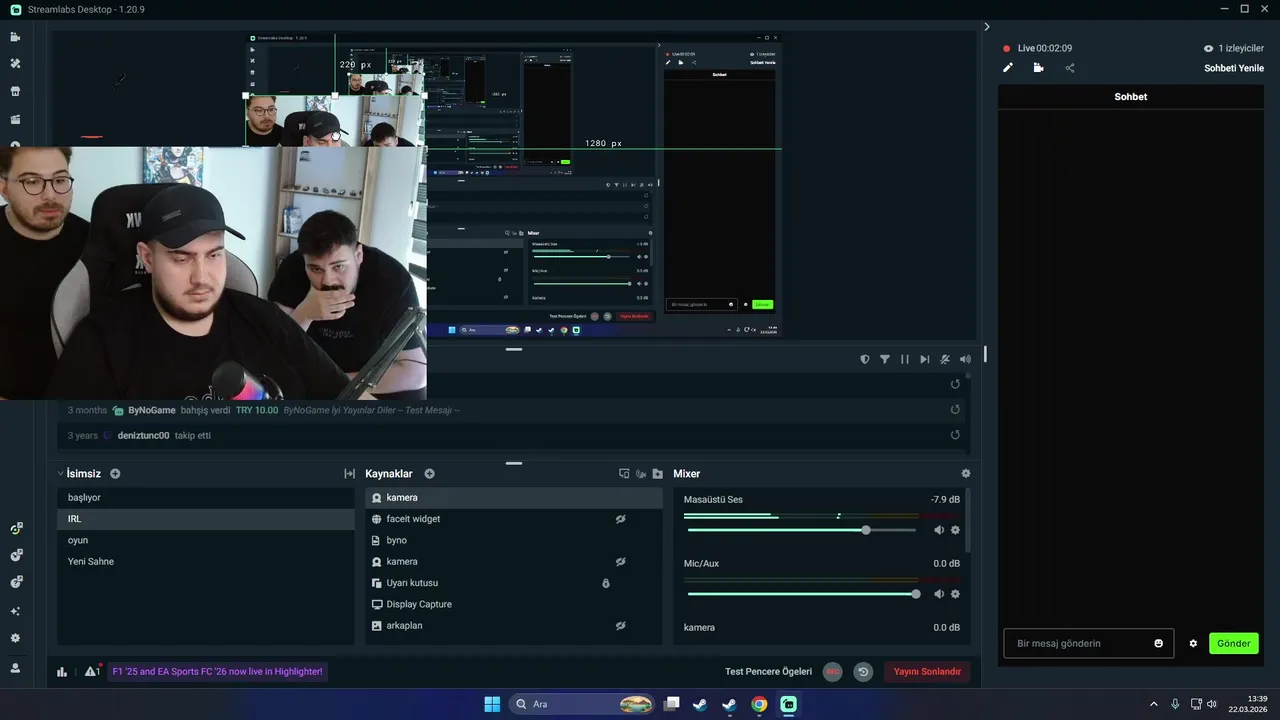The image size is (1280, 720).
Task: Click the share icon in the chat panel
Action: pyautogui.click(x=1070, y=68)
